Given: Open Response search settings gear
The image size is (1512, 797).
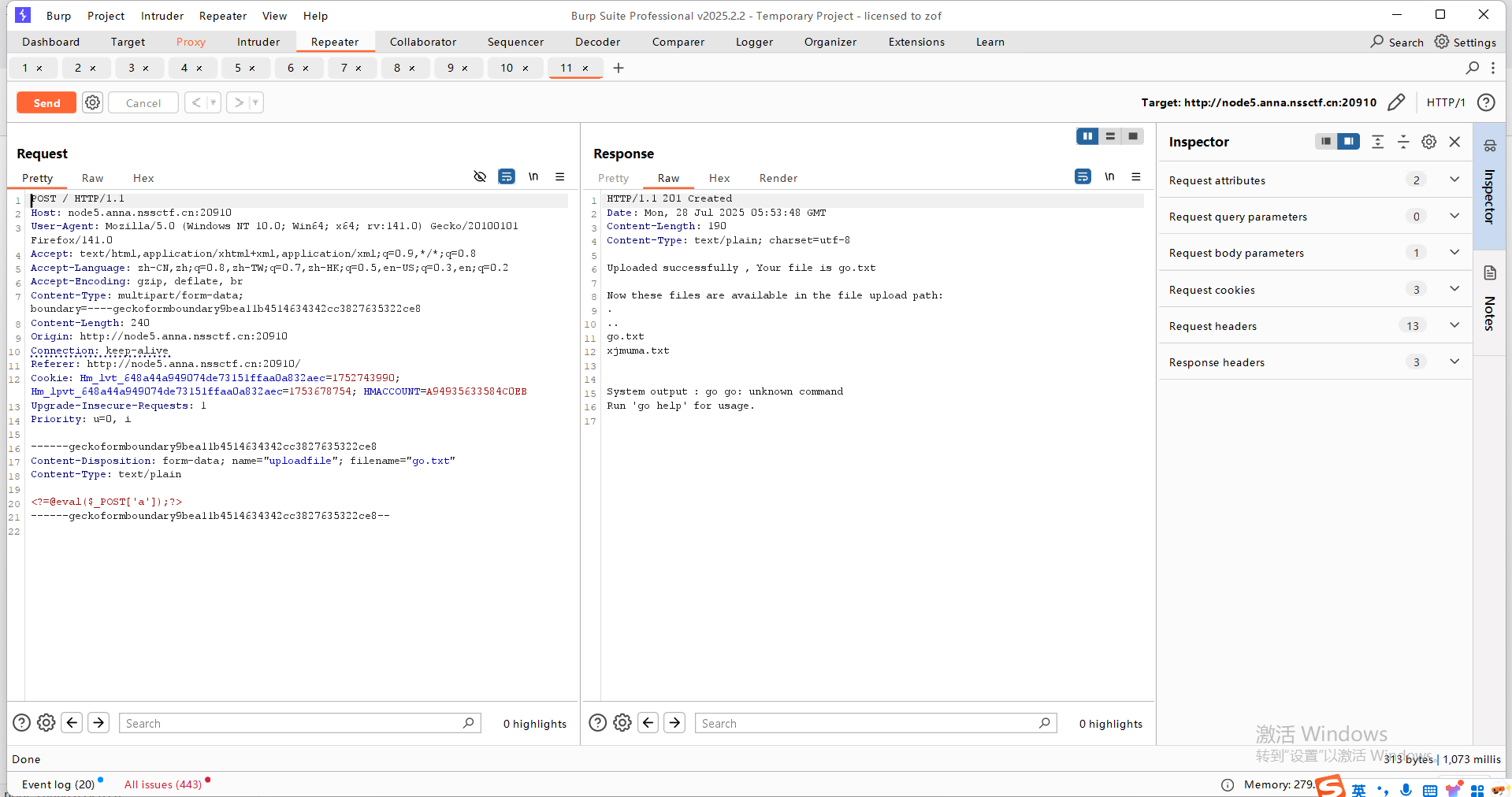Looking at the screenshot, I should [x=622, y=722].
